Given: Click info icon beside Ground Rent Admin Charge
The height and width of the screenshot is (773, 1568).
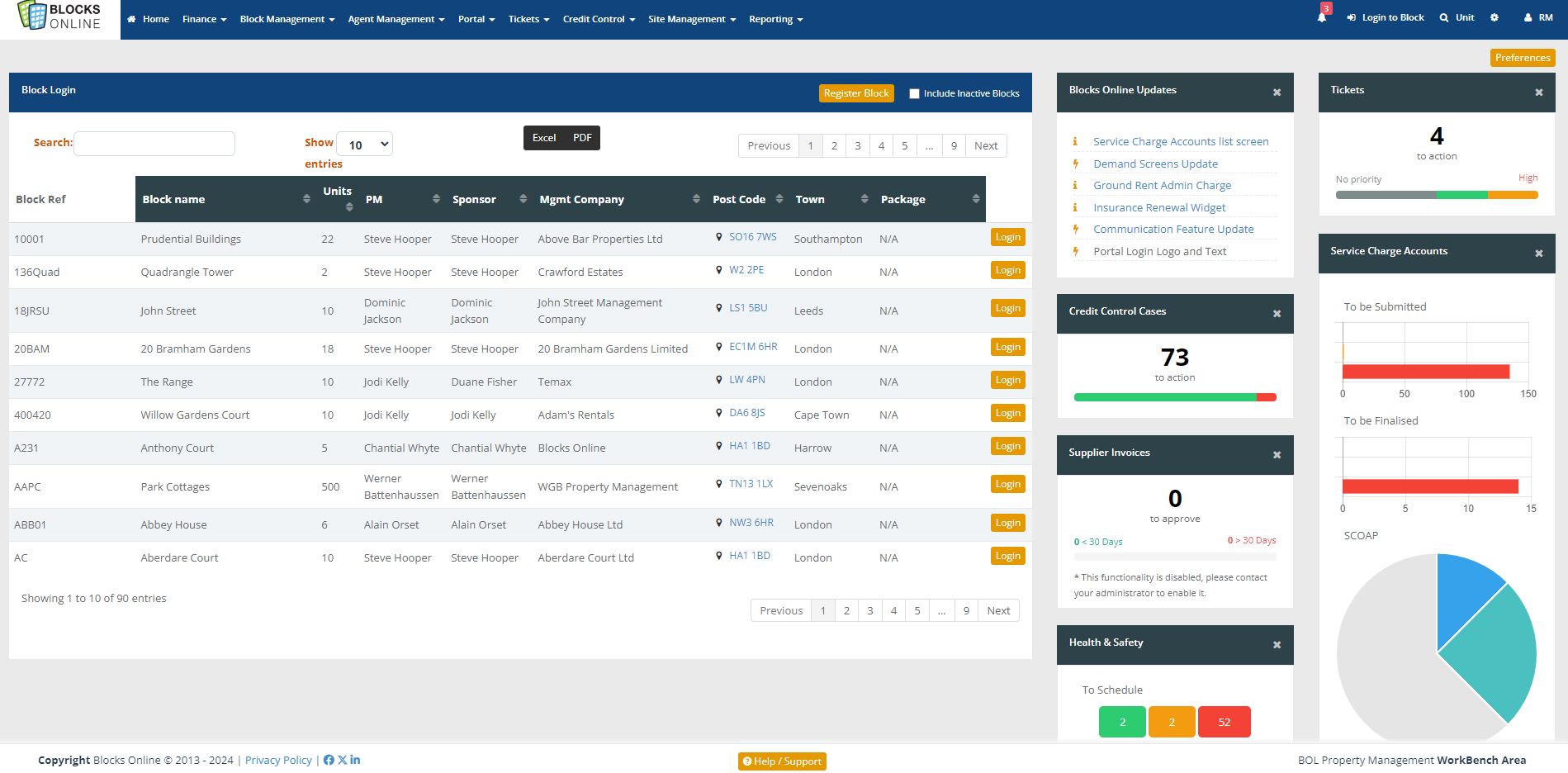Looking at the screenshot, I should tap(1075, 185).
